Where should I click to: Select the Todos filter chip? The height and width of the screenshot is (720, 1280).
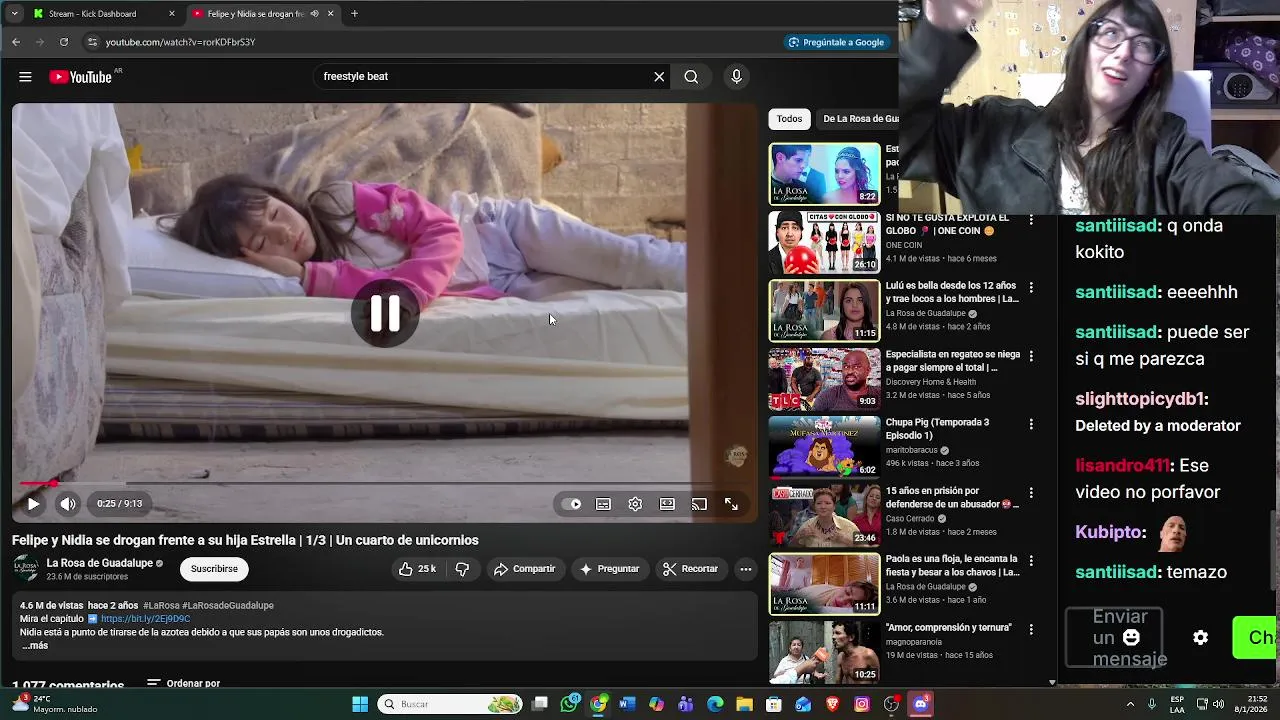(x=789, y=119)
